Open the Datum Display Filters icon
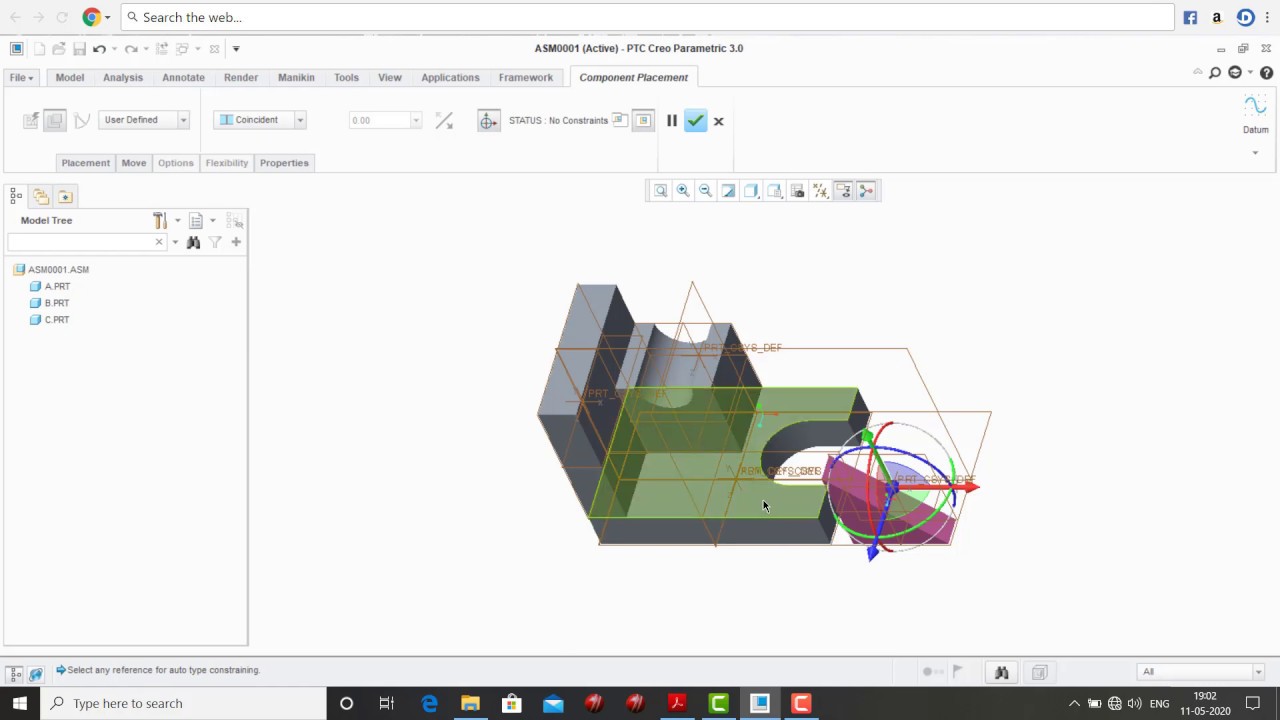Viewport: 1280px width, 720px height. tap(820, 191)
